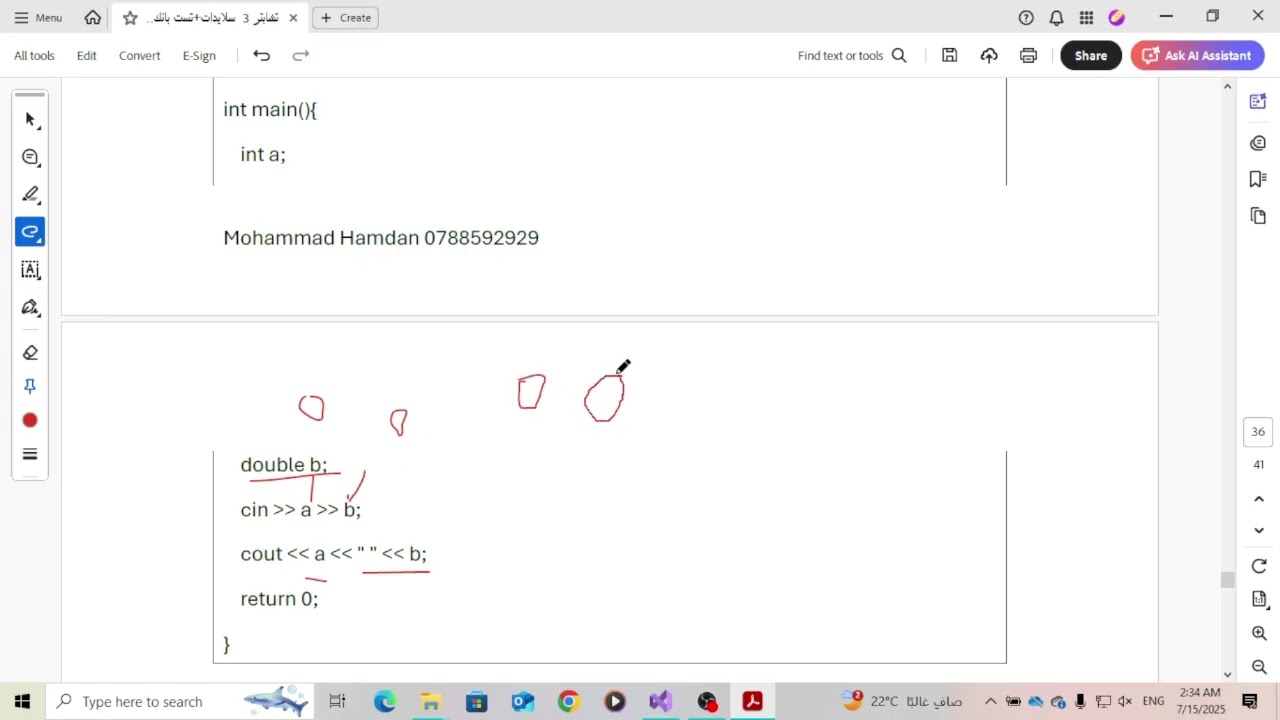Go to the Home view
Screen dimensions: 1280x720
pyautogui.click(x=92, y=17)
